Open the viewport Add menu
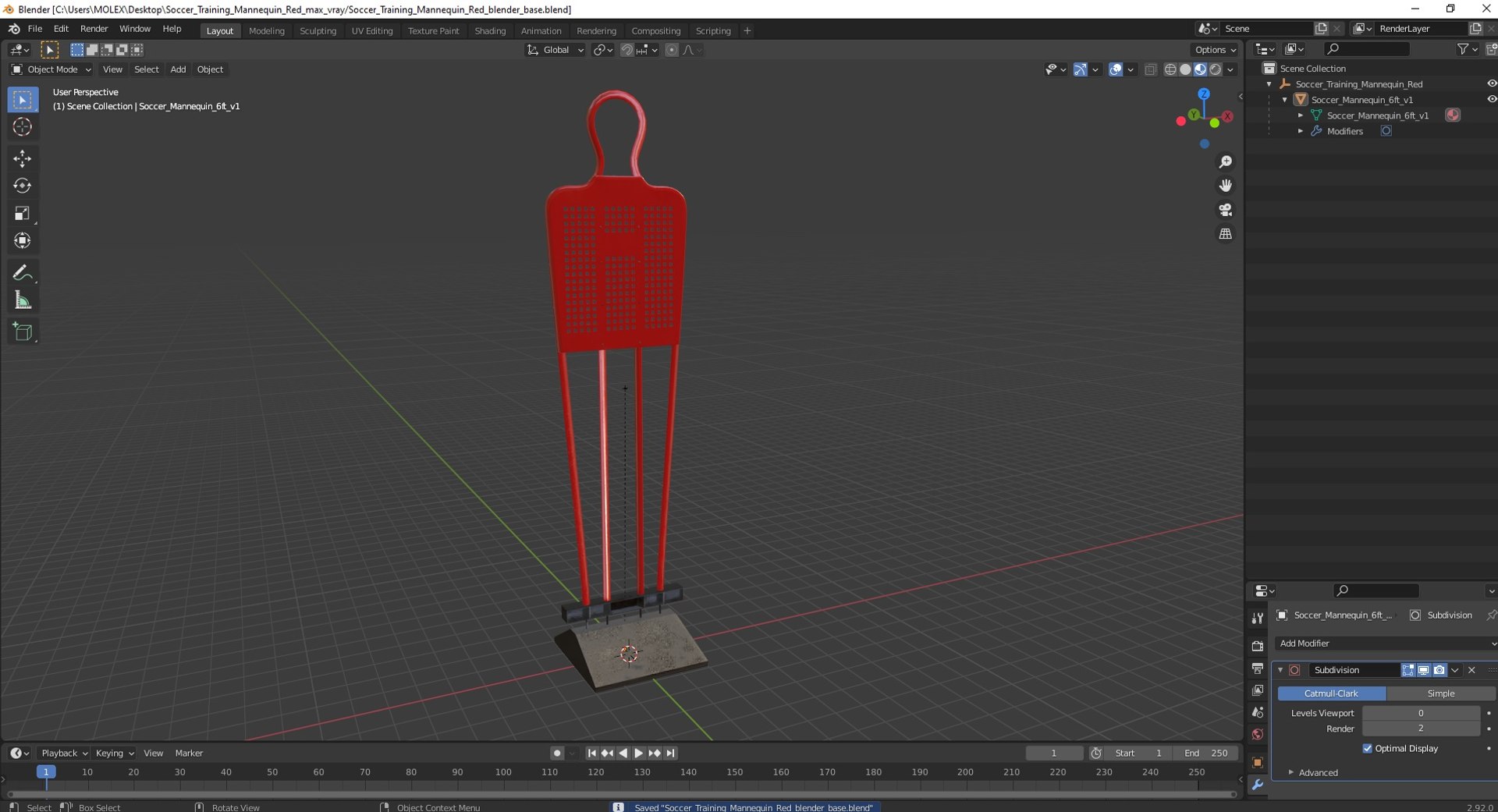 pos(178,69)
